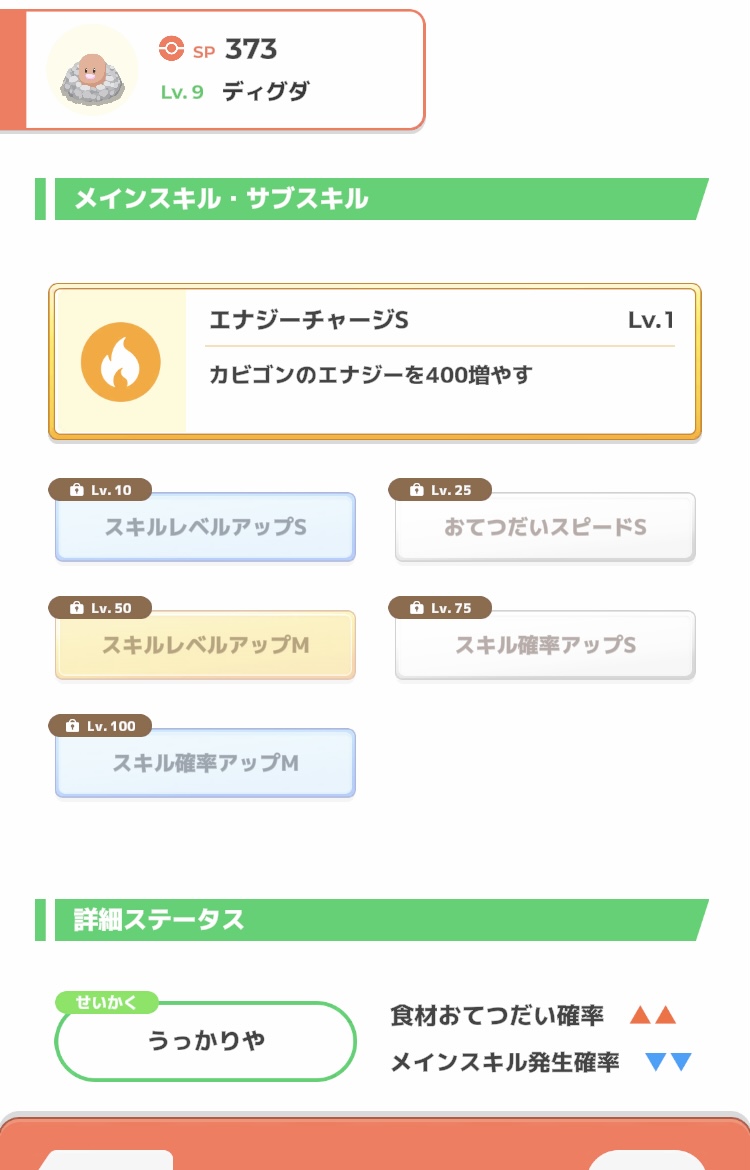
Task: Tap the うっかりや nature box
Action: pos(206,1041)
